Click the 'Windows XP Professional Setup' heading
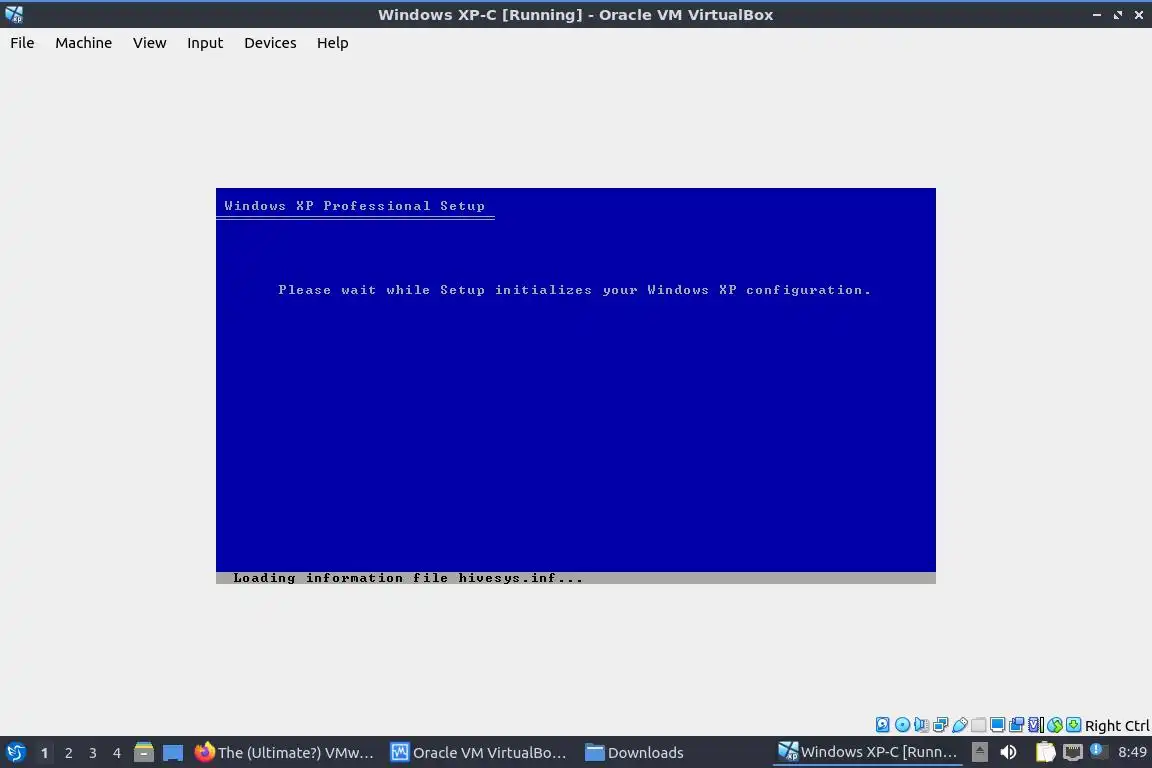The width and height of the screenshot is (1152, 768). coord(354,206)
